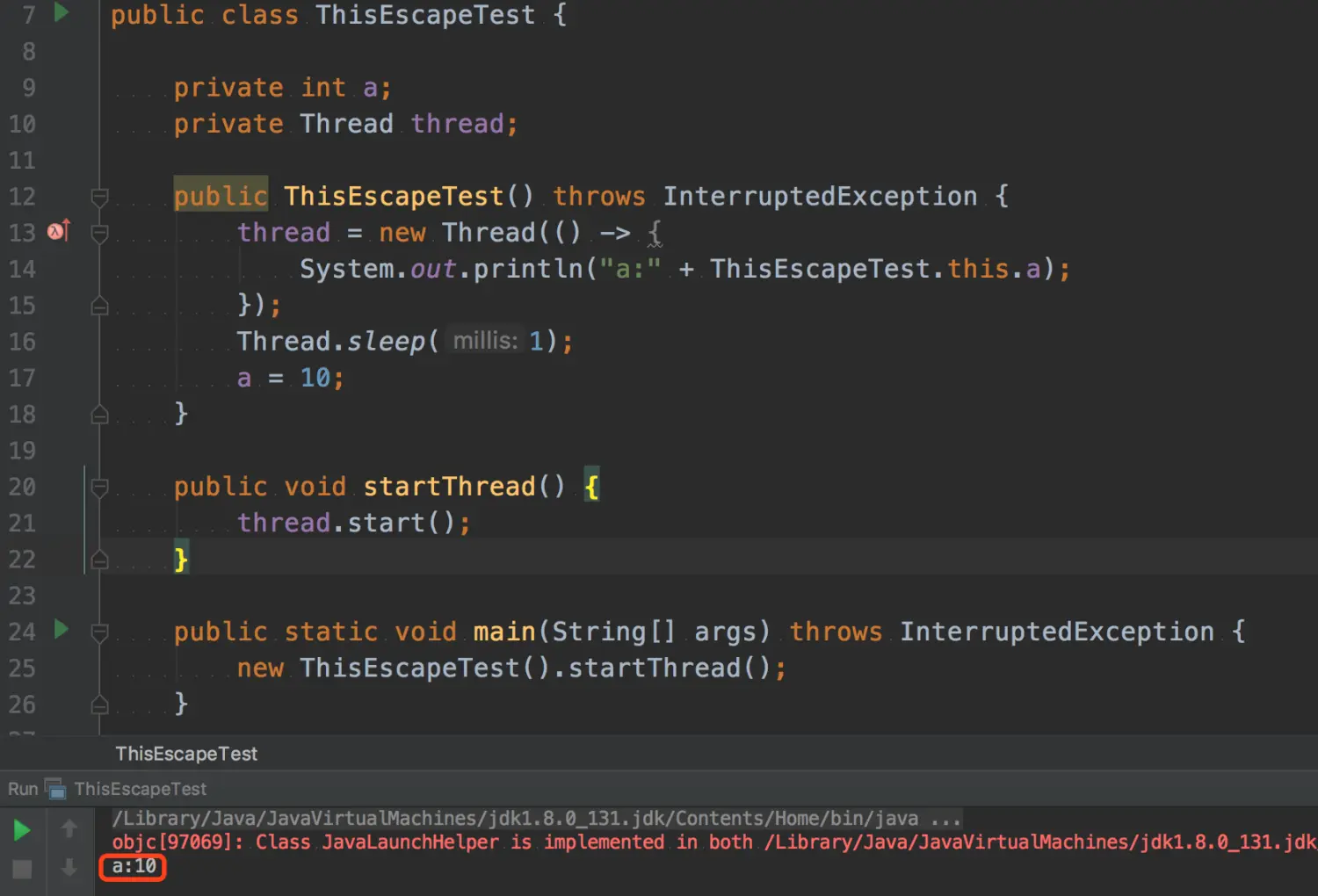Stop the running process with the stop square
Screen dimensions: 1318x896
click(x=22, y=869)
